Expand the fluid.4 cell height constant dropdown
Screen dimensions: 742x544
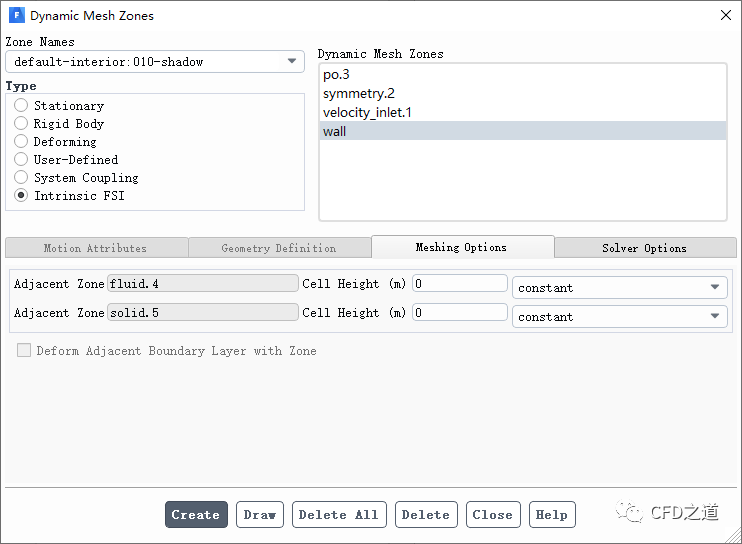pyautogui.click(x=620, y=288)
